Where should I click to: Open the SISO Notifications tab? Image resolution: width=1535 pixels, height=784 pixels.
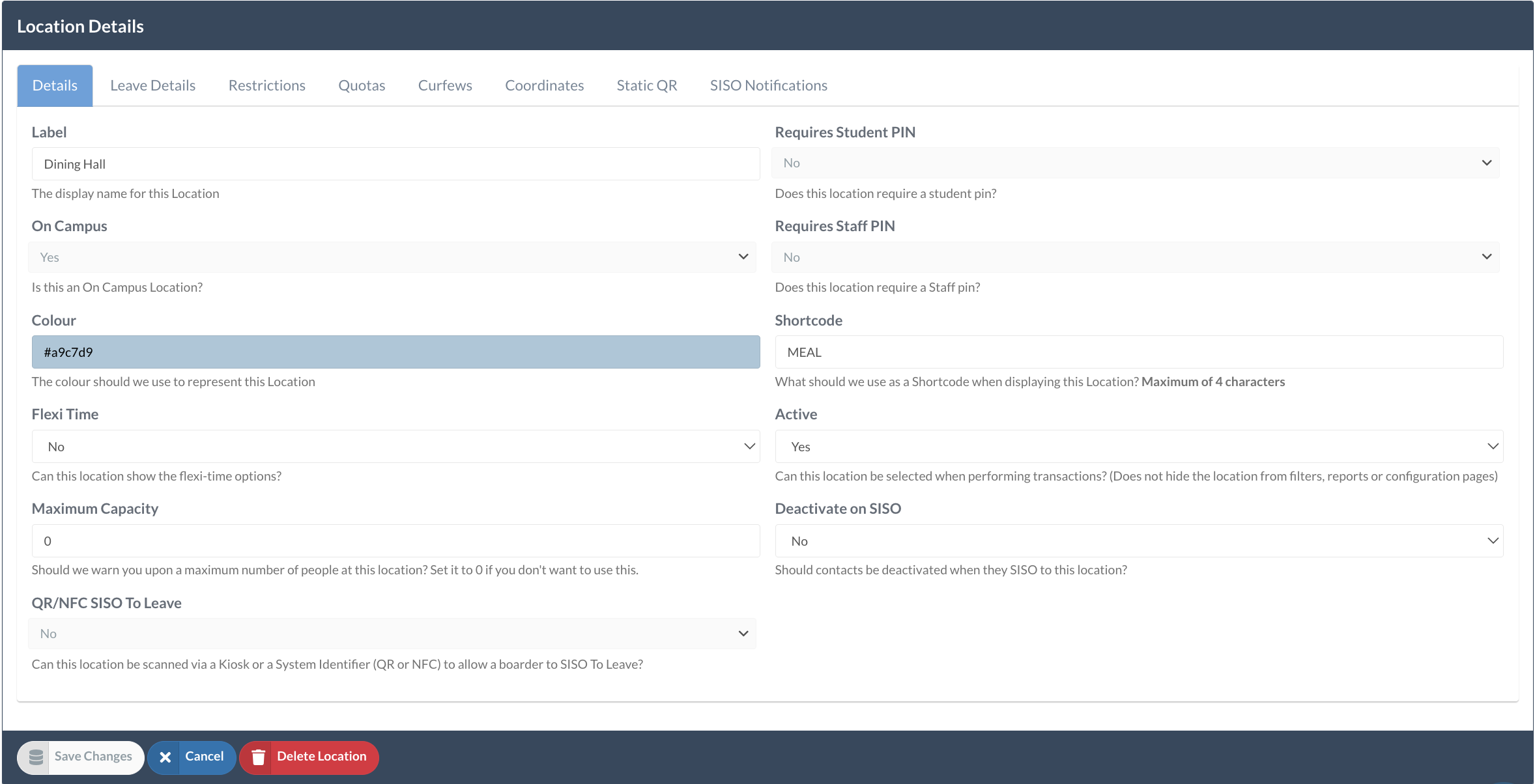[x=768, y=85]
